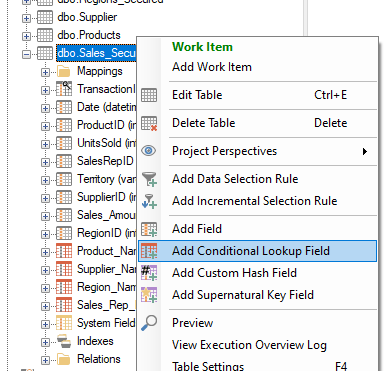Collapse the dbo.Sales_Secured table node
Image resolution: width=391 pixels, height=371 pixels.
coord(26,54)
